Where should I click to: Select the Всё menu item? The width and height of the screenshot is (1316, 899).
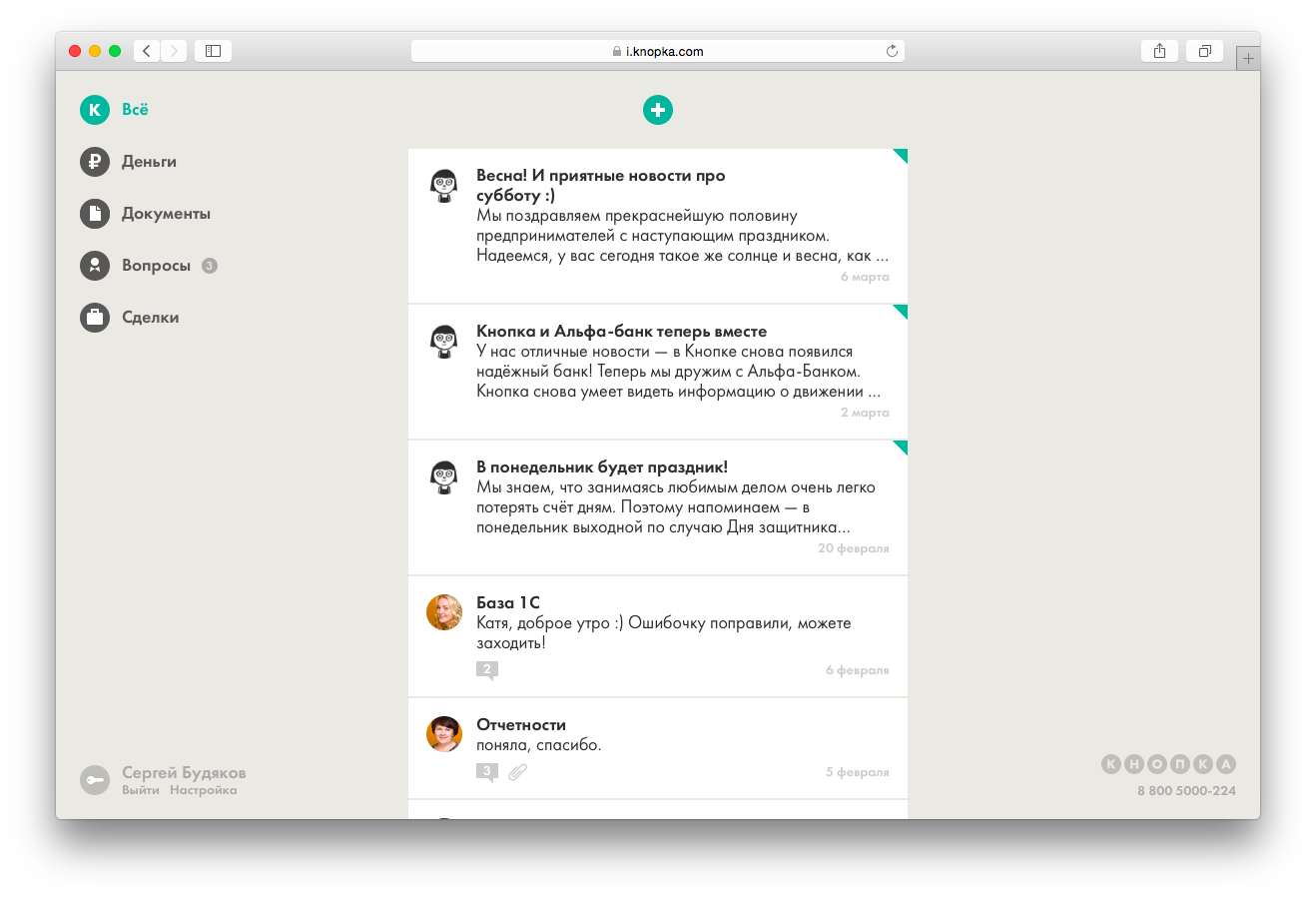pyautogui.click(x=135, y=110)
